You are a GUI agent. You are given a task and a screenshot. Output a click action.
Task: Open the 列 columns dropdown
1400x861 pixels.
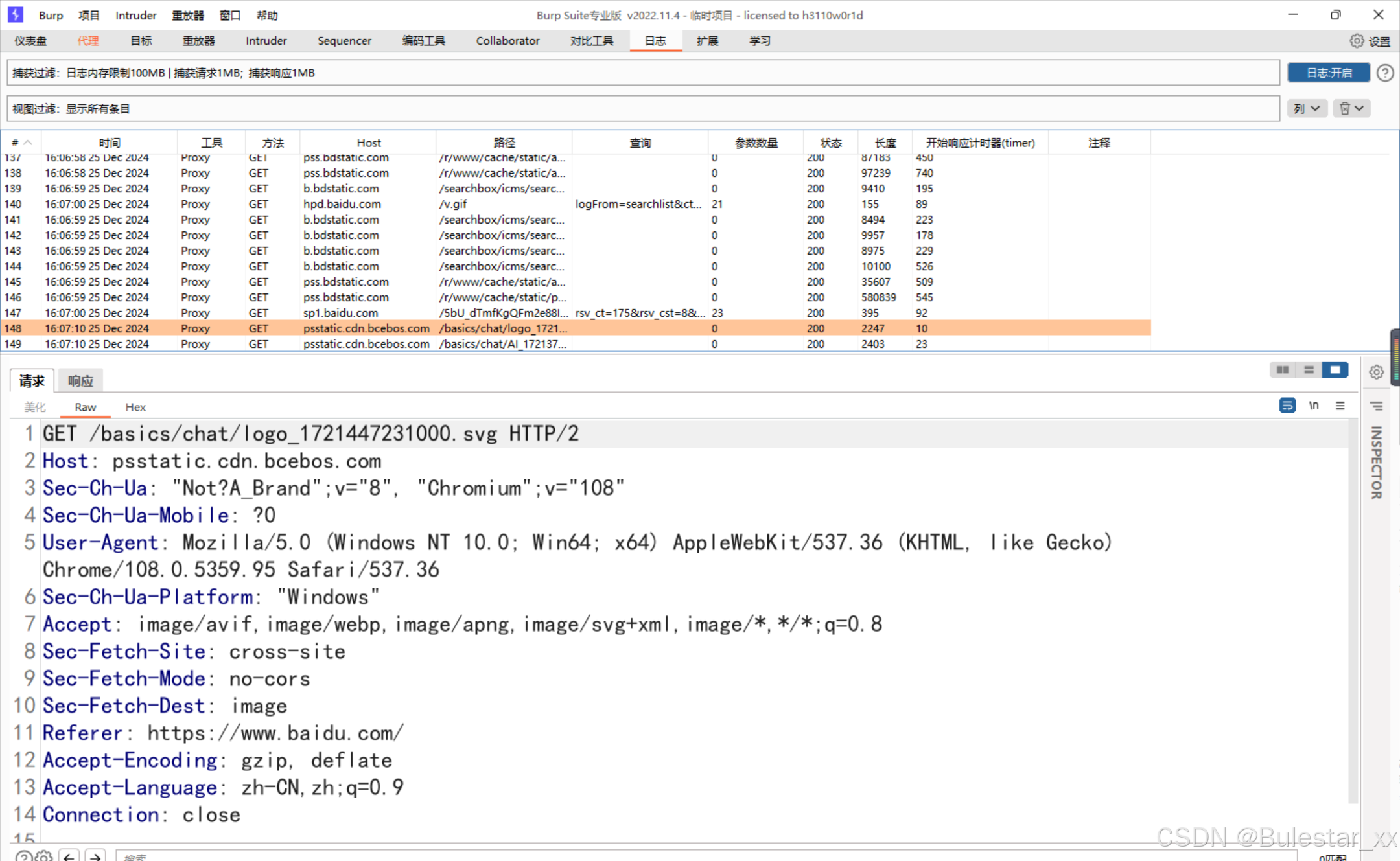point(1306,108)
